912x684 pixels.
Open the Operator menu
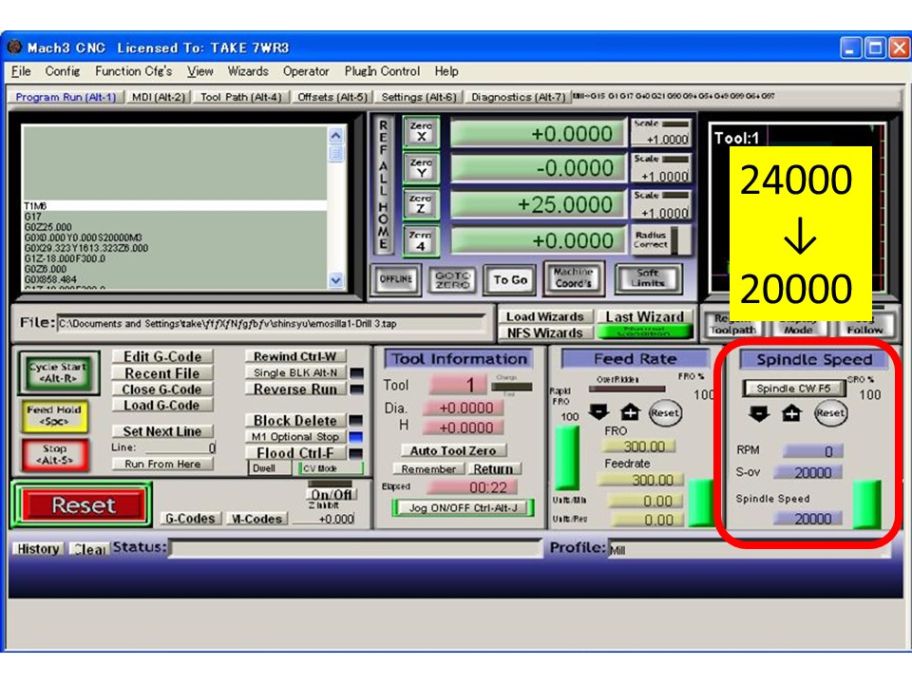point(306,71)
